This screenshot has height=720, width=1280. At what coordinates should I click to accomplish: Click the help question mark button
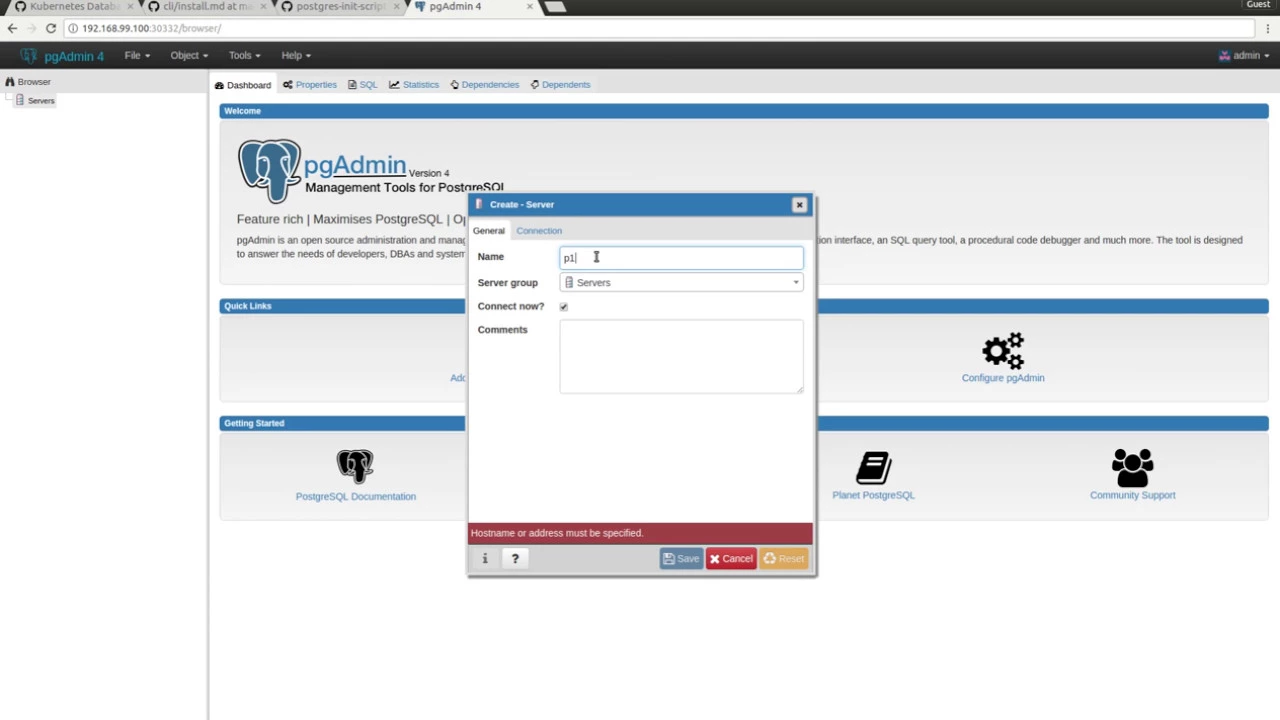515,559
